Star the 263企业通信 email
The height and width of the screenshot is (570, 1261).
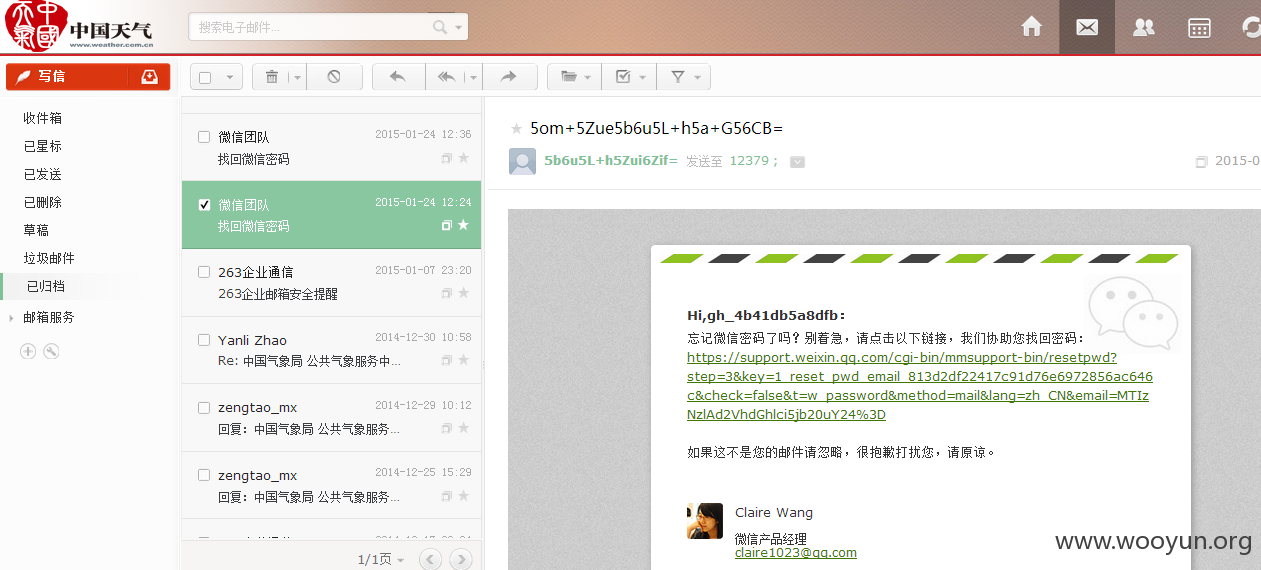coord(463,293)
